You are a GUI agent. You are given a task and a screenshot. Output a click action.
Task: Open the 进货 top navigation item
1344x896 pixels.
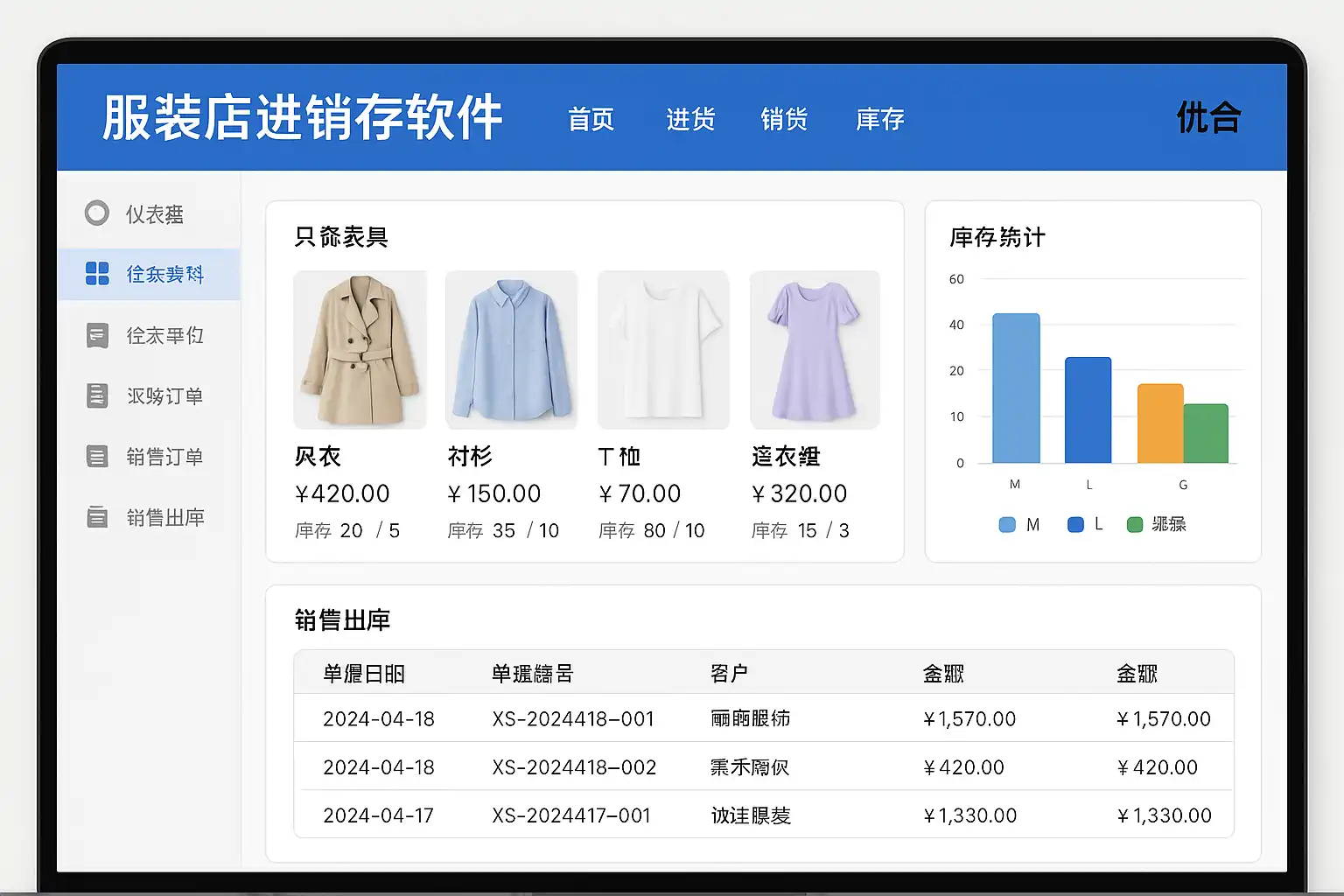[690, 119]
